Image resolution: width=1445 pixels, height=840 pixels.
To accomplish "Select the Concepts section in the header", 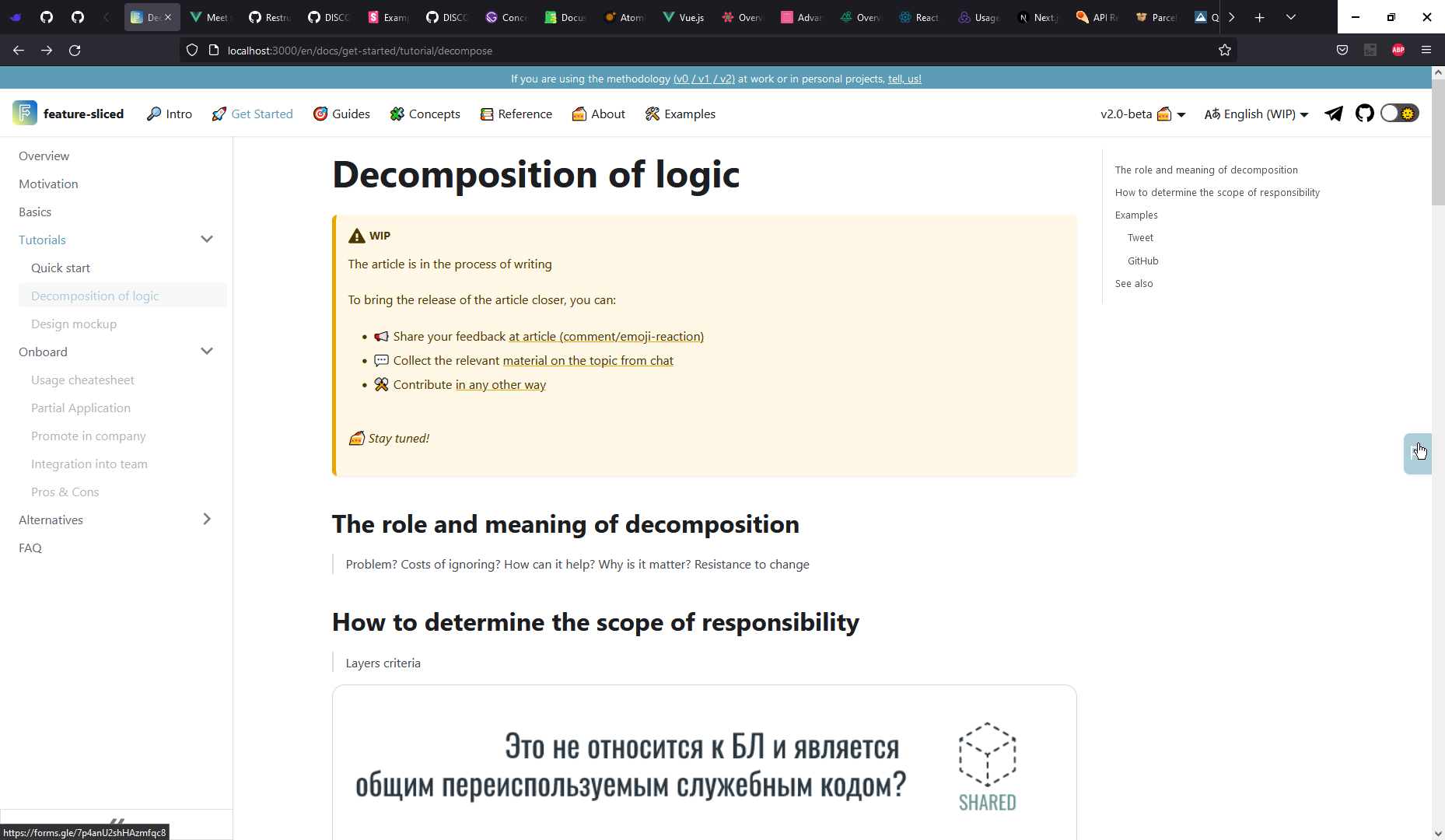I will [425, 114].
